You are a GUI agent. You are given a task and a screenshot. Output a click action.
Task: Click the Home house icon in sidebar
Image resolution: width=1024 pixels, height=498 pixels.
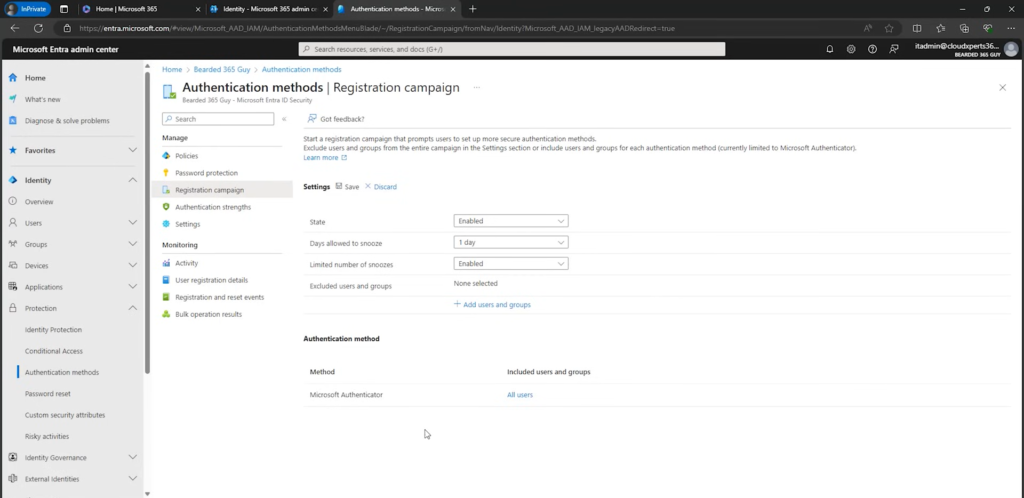coord(12,78)
